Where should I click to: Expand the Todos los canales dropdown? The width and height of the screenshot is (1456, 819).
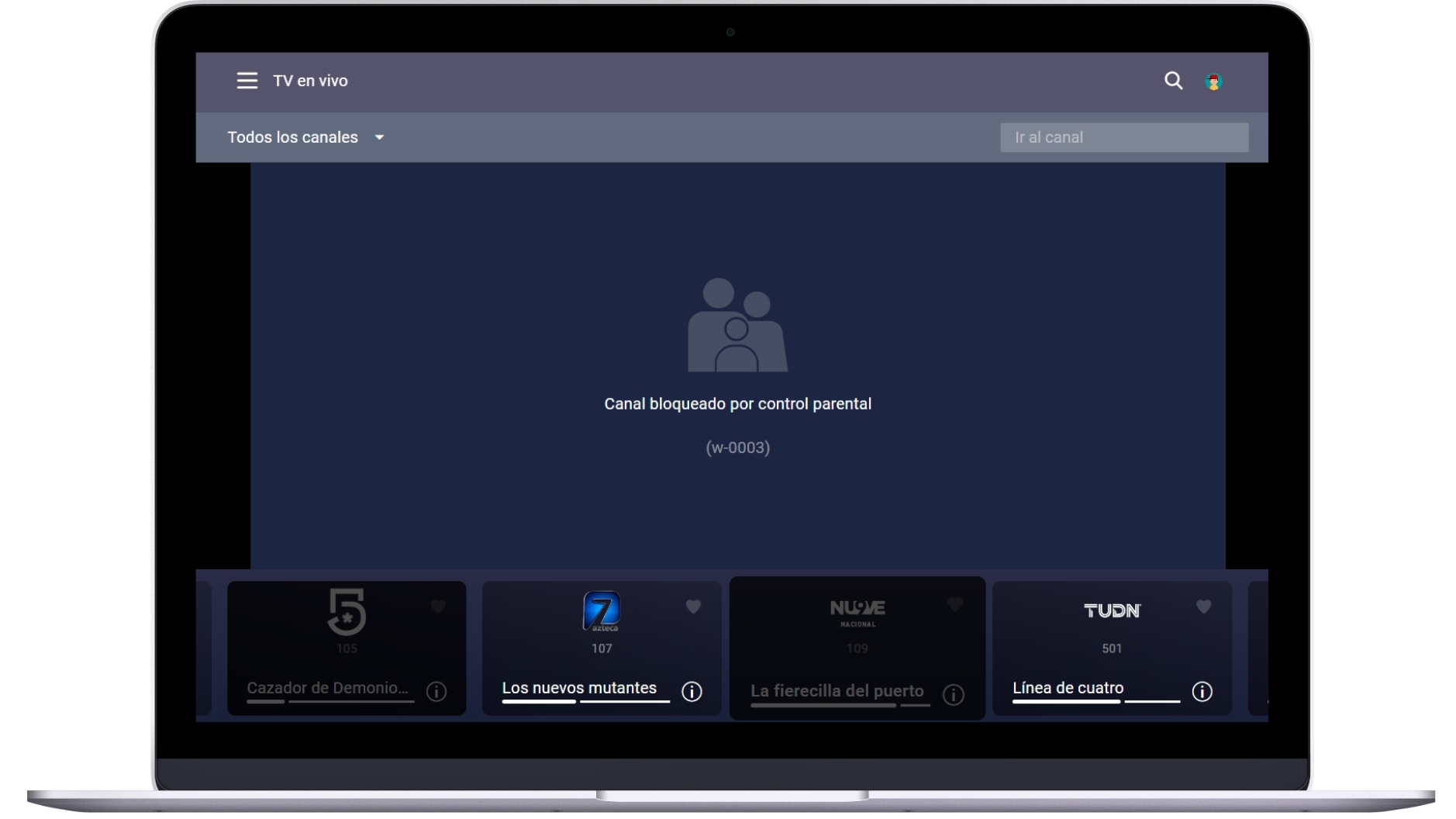(305, 137)
